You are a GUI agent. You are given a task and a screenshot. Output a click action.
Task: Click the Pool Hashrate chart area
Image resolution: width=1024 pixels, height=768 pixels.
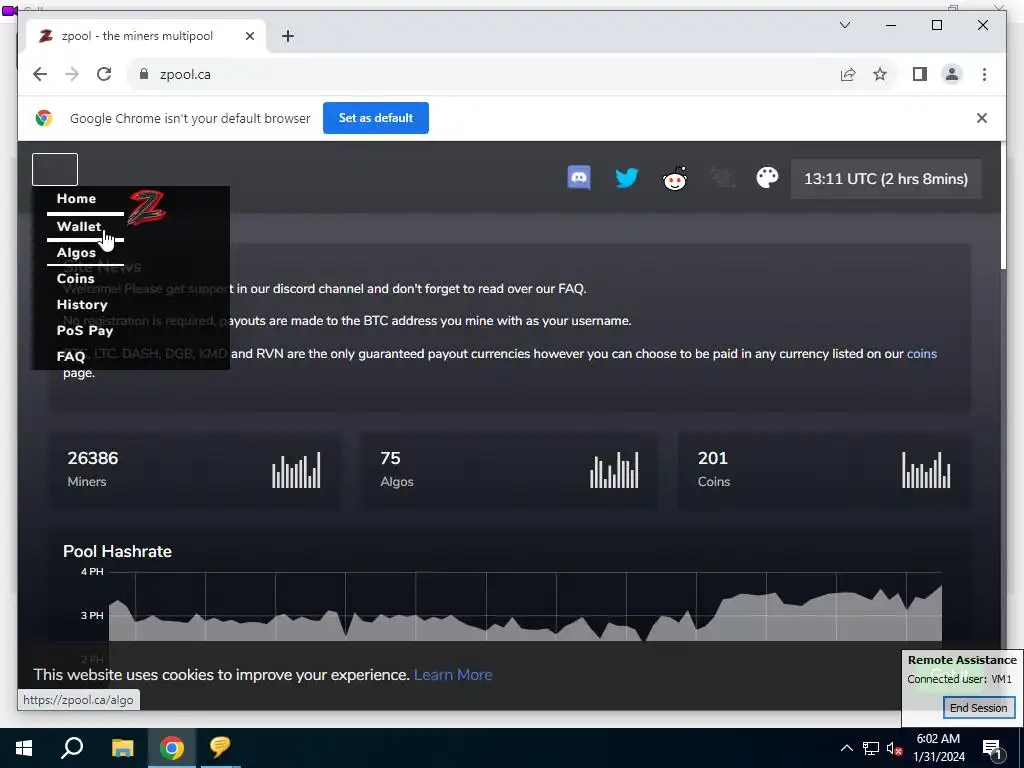525,607
